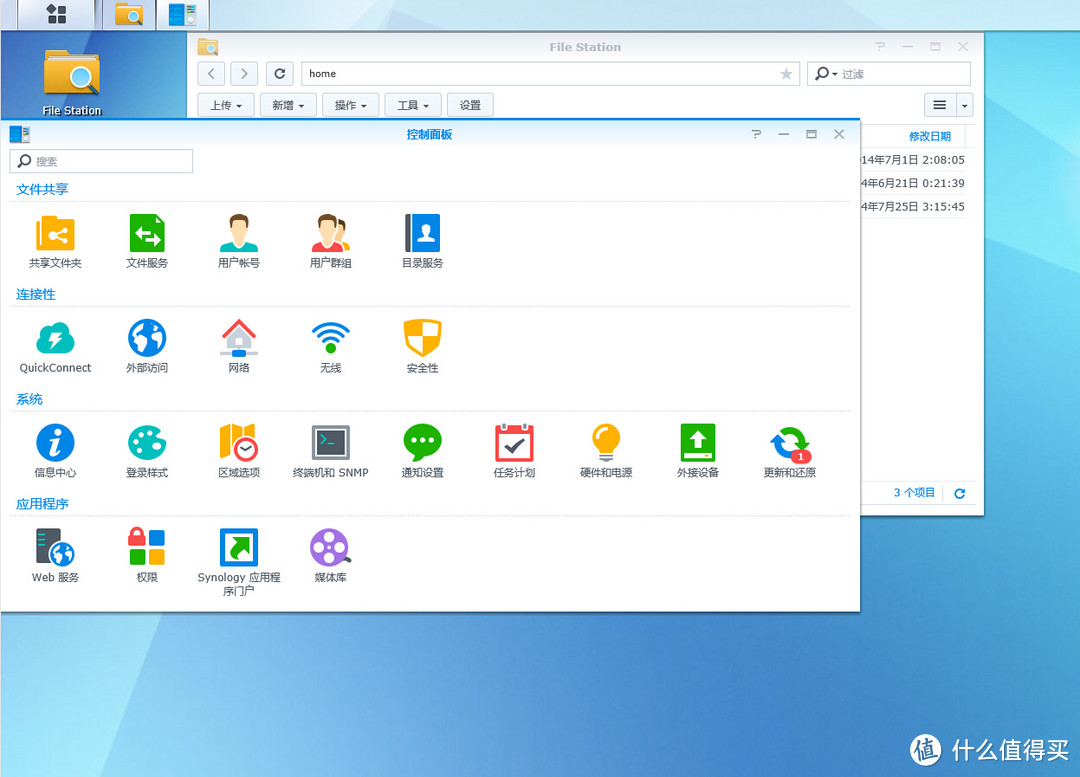Open Control Panel help question mark

756,134
